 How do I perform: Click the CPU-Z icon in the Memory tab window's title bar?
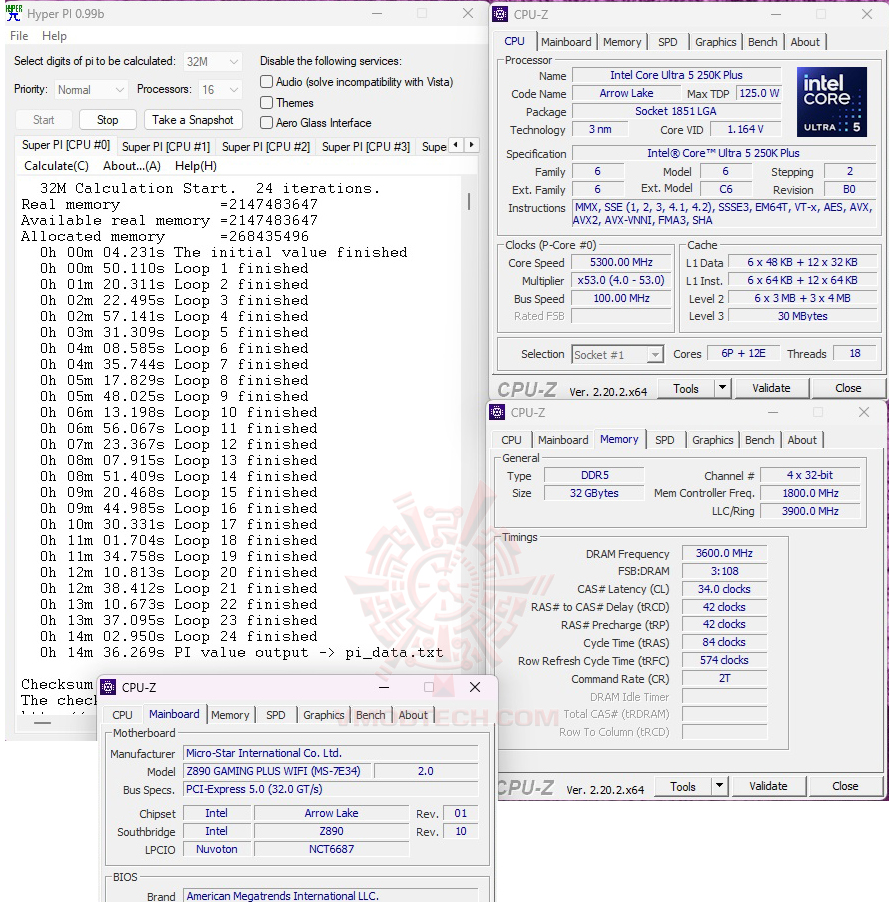tap(497, 412)
